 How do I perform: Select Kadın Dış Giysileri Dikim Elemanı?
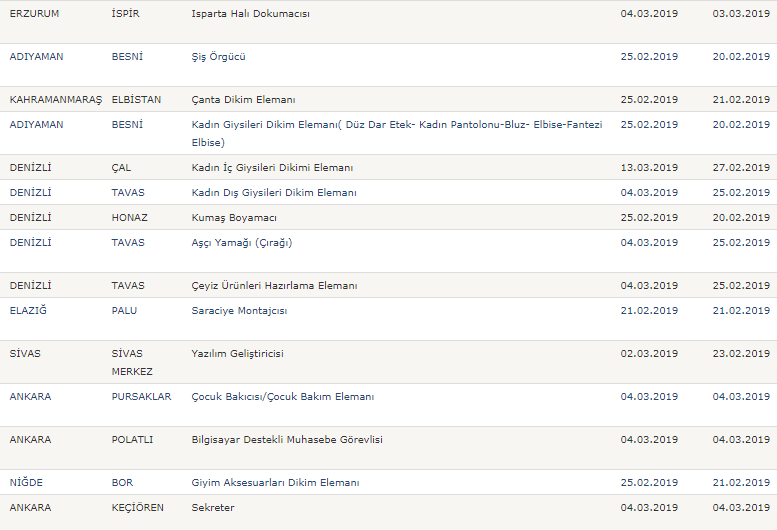(x=274, y=192)
